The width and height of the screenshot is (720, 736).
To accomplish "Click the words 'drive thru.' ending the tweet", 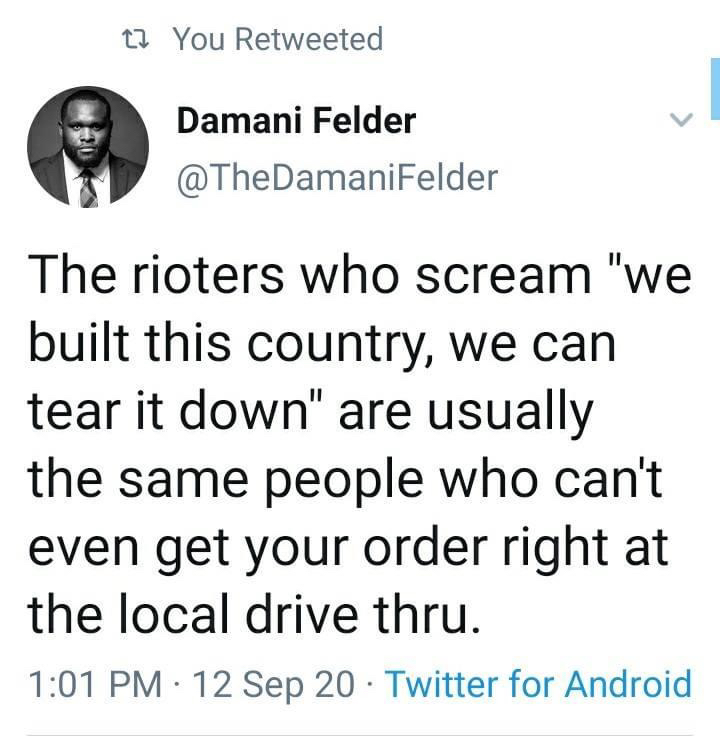I will (x=364, y=614).
